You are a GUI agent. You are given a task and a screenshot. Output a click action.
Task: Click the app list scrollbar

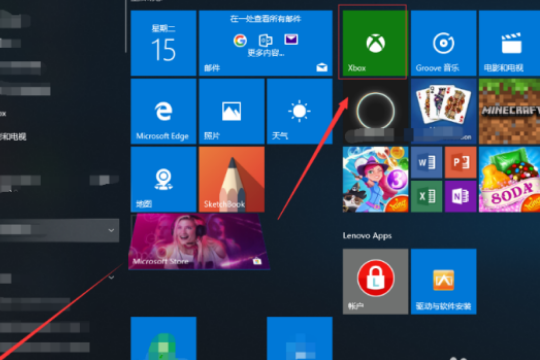tap(126, 27)
